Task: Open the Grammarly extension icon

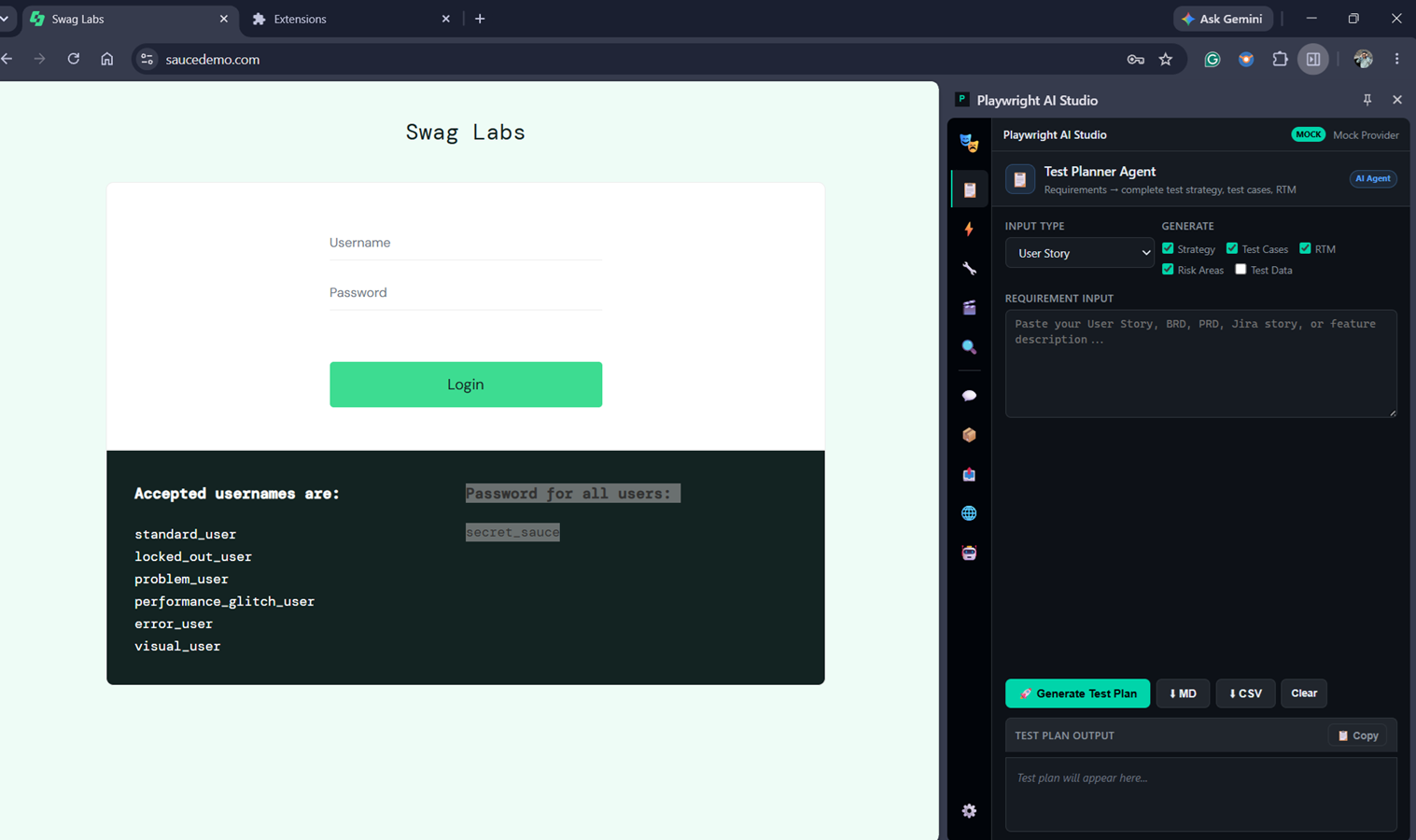Action: [x=1213, y=60]
